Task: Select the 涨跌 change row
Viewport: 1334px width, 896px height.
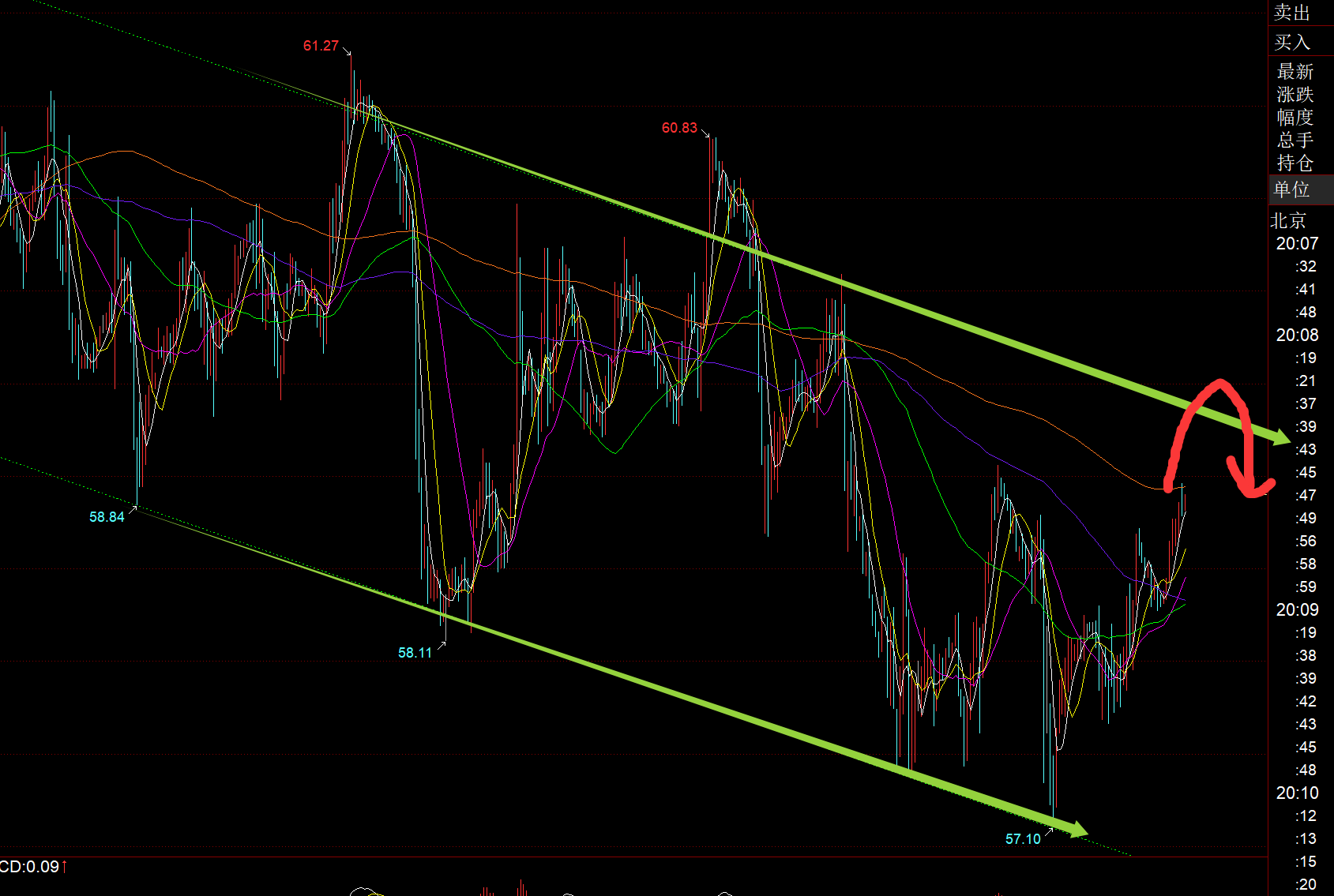Action: [x=1295, y=95]
